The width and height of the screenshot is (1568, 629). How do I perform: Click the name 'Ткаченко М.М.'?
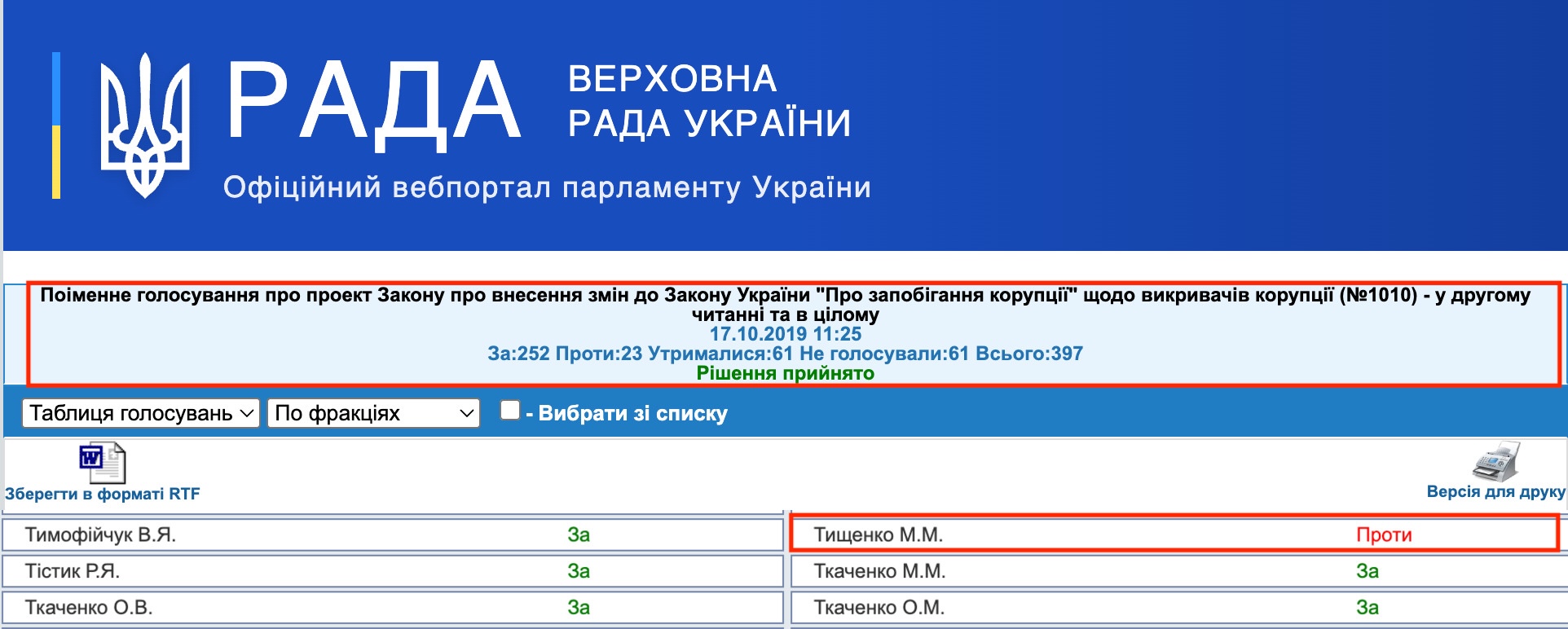click(x=879, y=571)
